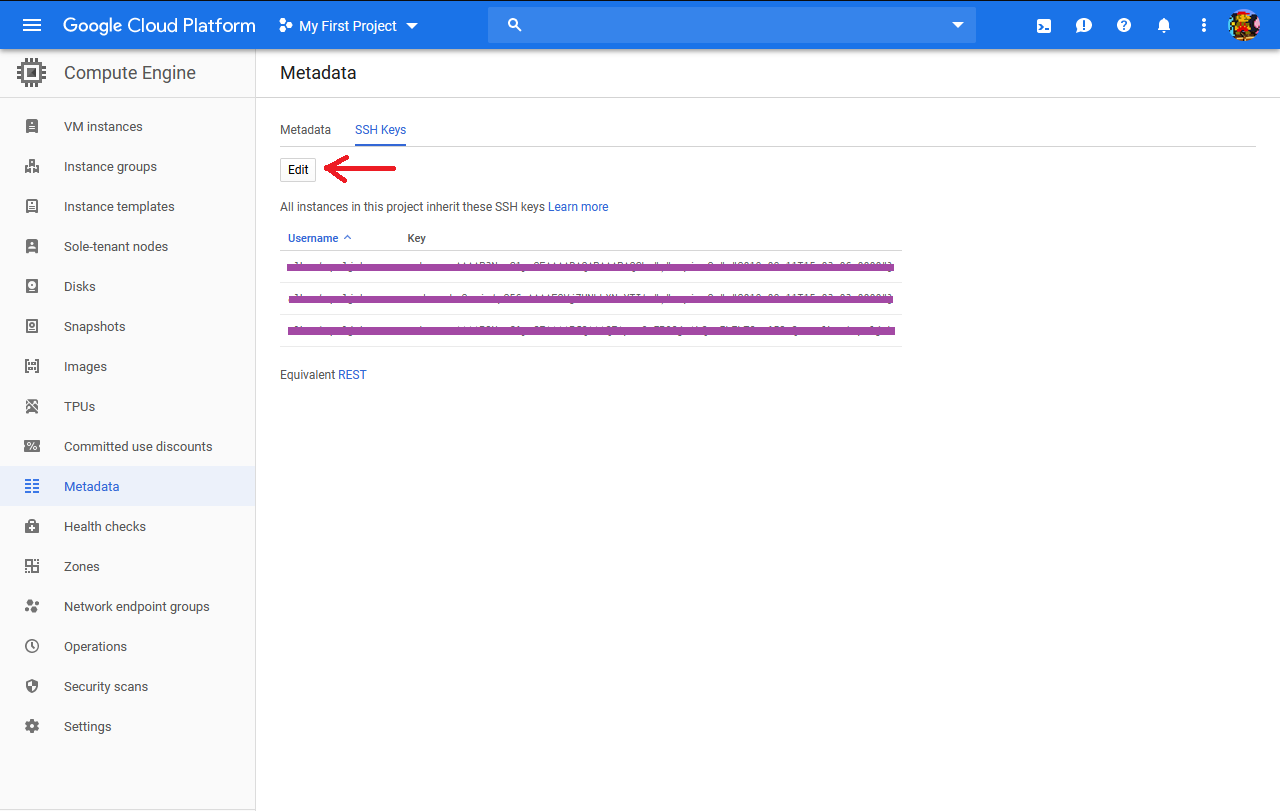Focus the top search input field
The height and width of the screenshot is (811, 1280).
(732, 25)
